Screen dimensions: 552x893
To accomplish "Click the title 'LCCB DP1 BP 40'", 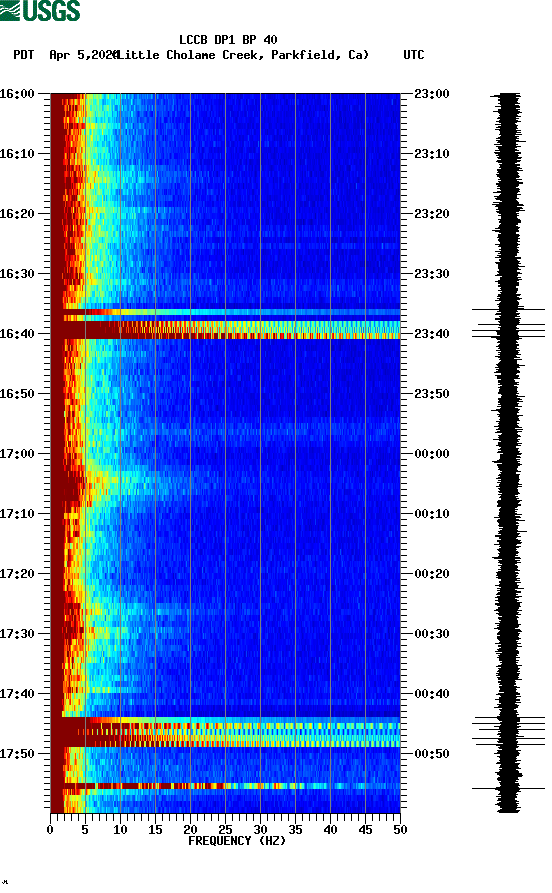I will pyautogui.click(x=228, y=40).
